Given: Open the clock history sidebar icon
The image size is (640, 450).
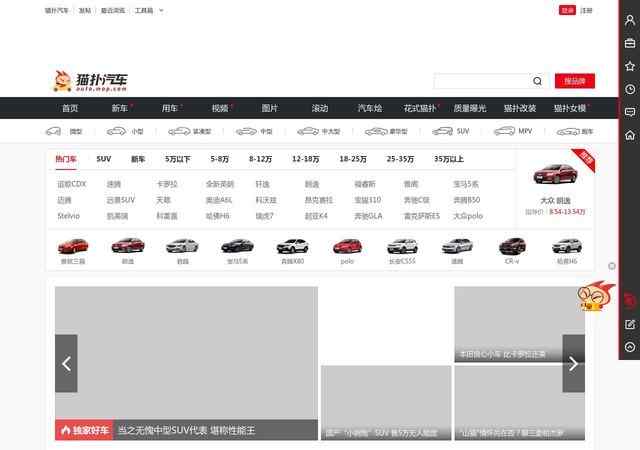Looking at the screenshot, I should pyautogui.click(x=629, y=89).
